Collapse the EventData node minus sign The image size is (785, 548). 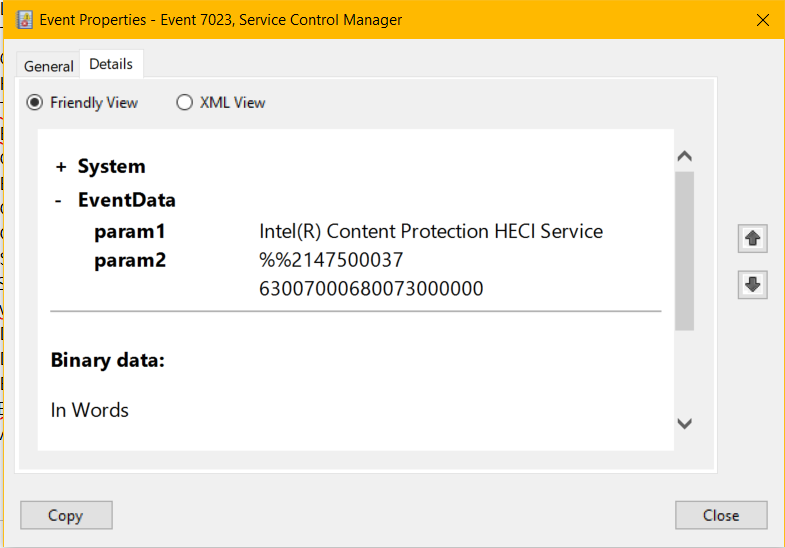click(59, 200)
